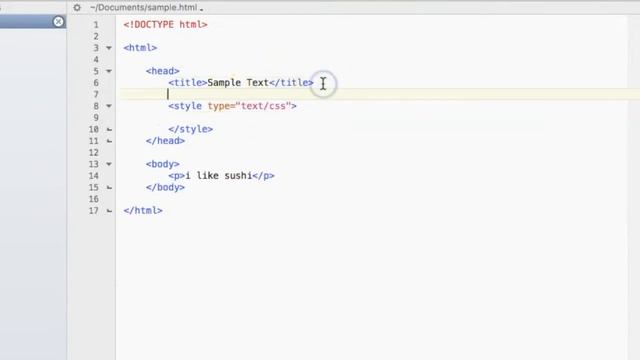
Task: Click the opening <body> tag
Action: (162, 164)
